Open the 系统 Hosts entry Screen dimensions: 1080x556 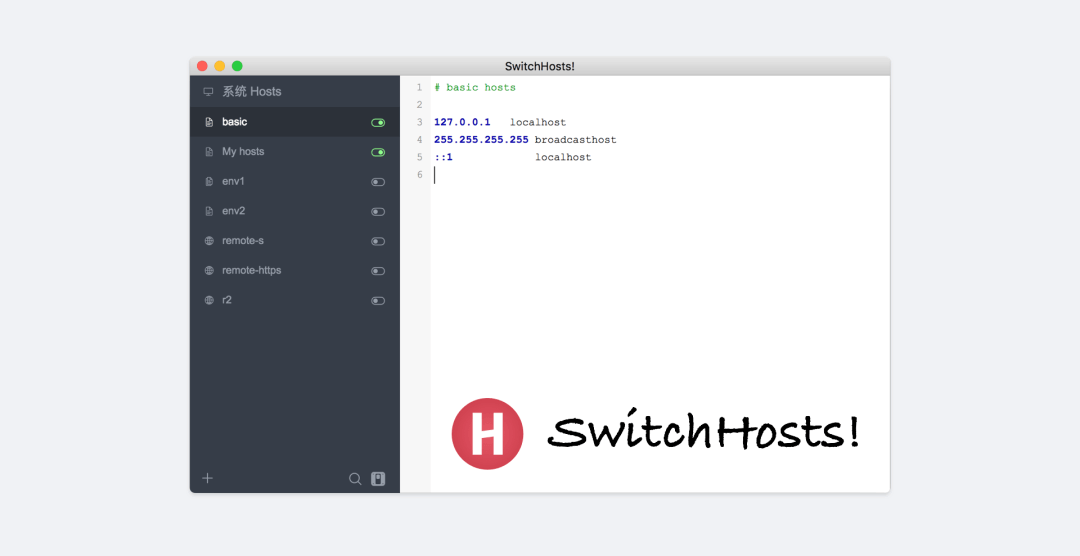pyautogui.click(x=295, y=92)
